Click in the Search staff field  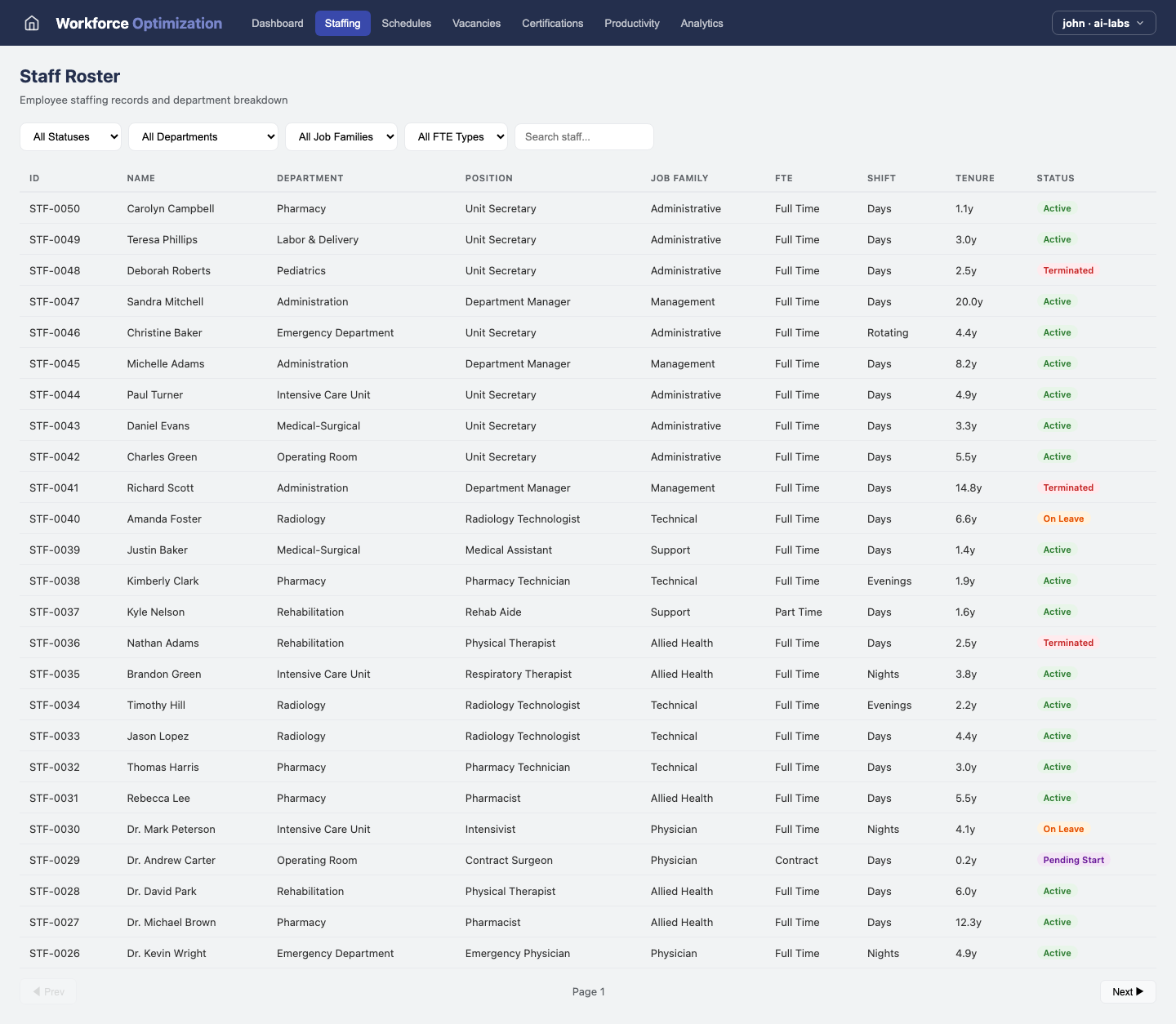[x=583, y=136]
